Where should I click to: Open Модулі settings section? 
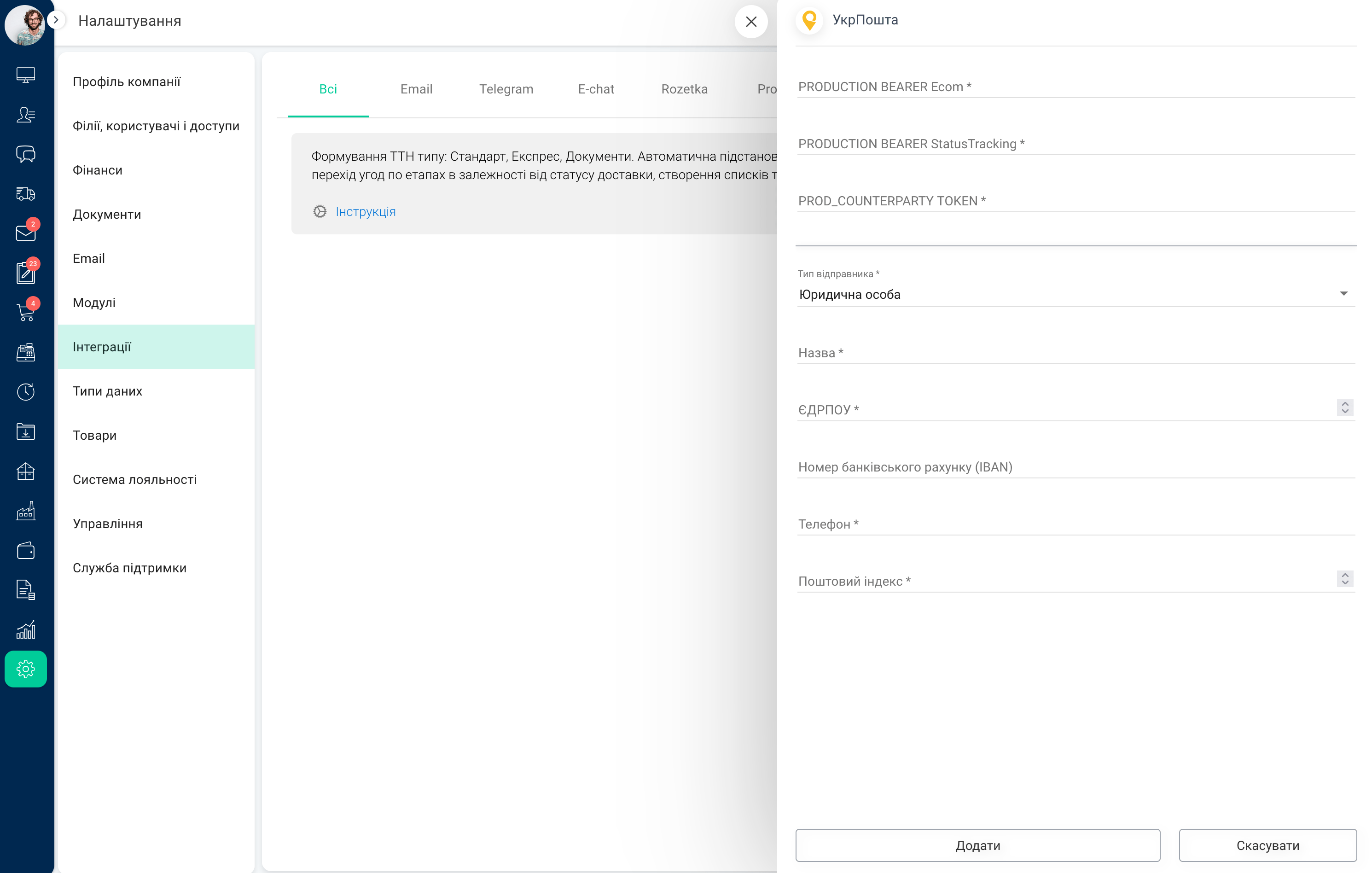pos(156,303)
